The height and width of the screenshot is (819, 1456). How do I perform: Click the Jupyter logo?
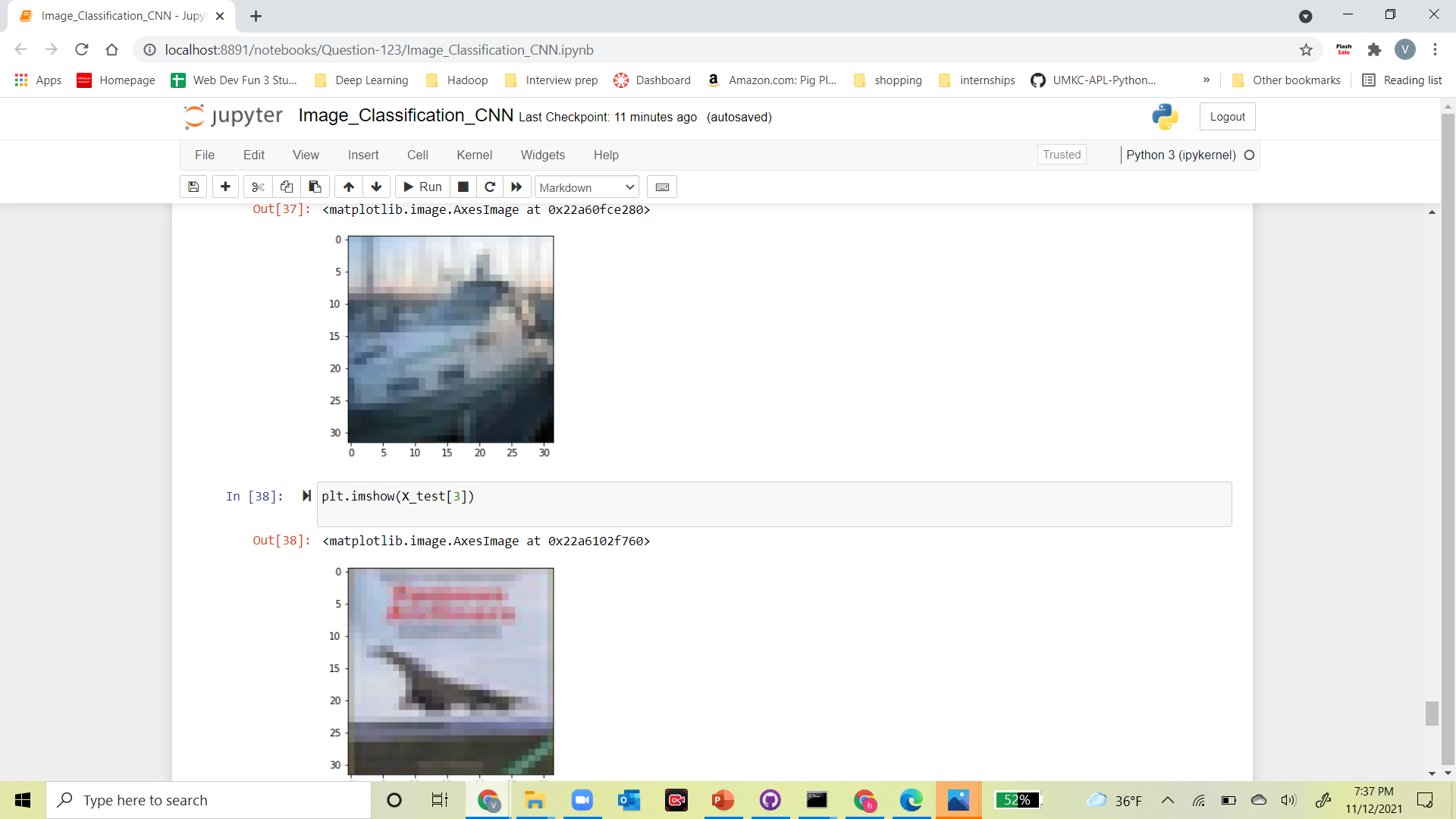[x=234, y=116]
